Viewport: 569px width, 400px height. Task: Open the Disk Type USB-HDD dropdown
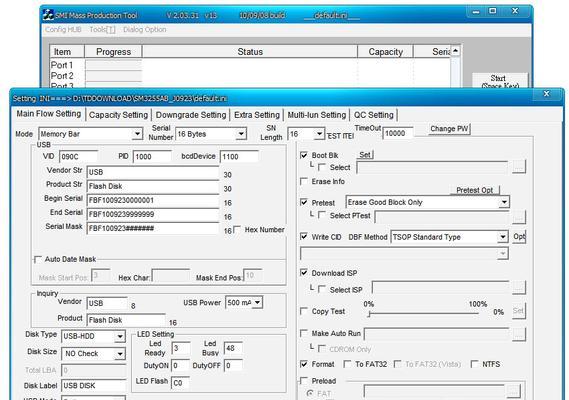pos(120,336)
